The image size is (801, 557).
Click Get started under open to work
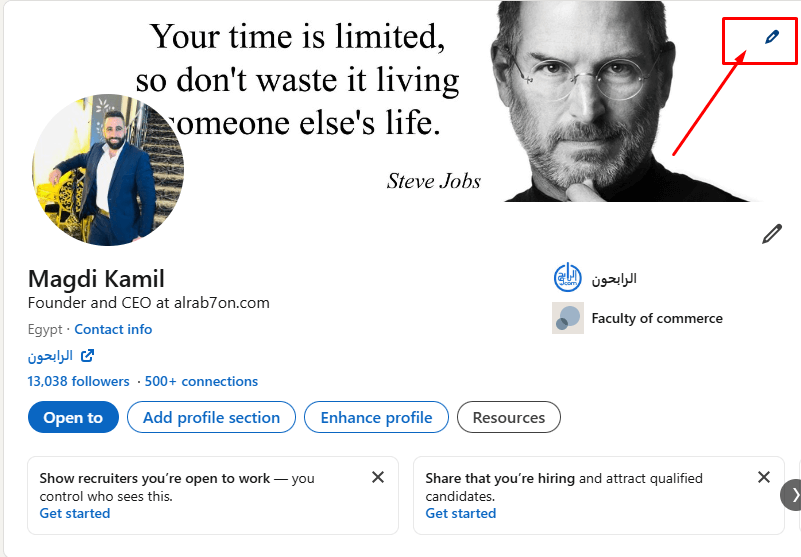click(75, 513)
